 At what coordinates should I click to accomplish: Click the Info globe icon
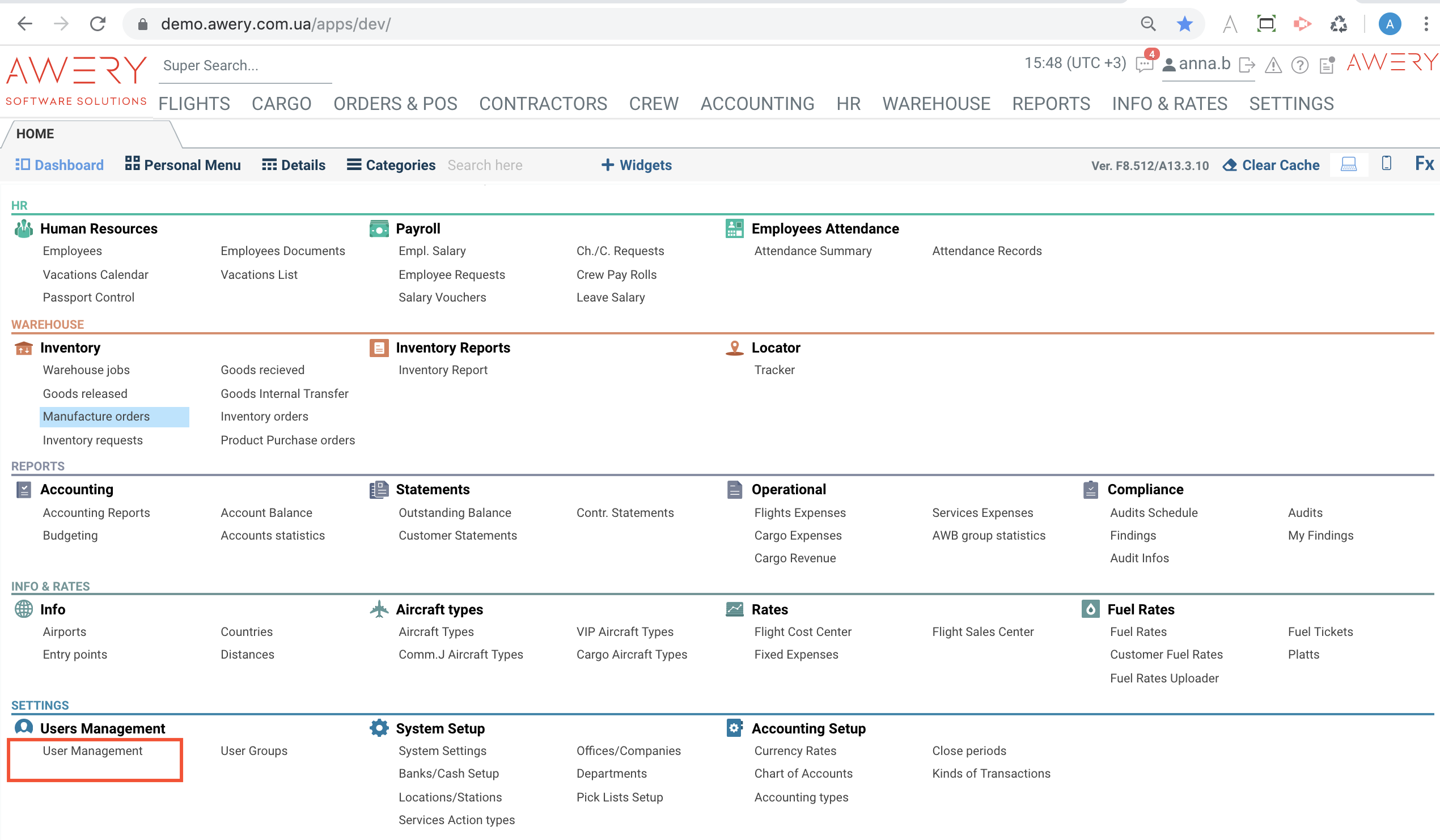tap(23, 609)
